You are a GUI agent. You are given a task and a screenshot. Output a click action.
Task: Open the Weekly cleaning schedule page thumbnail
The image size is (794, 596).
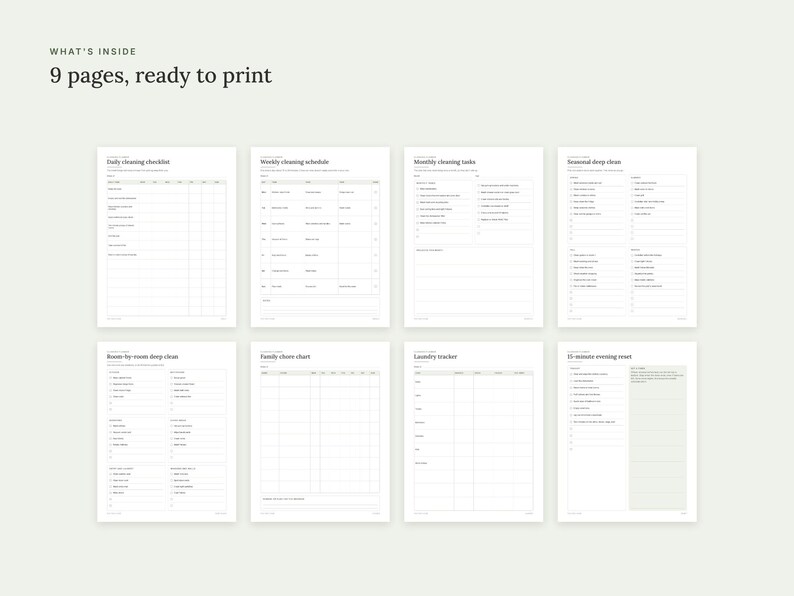pyautogui.click(x=320, y=237)
